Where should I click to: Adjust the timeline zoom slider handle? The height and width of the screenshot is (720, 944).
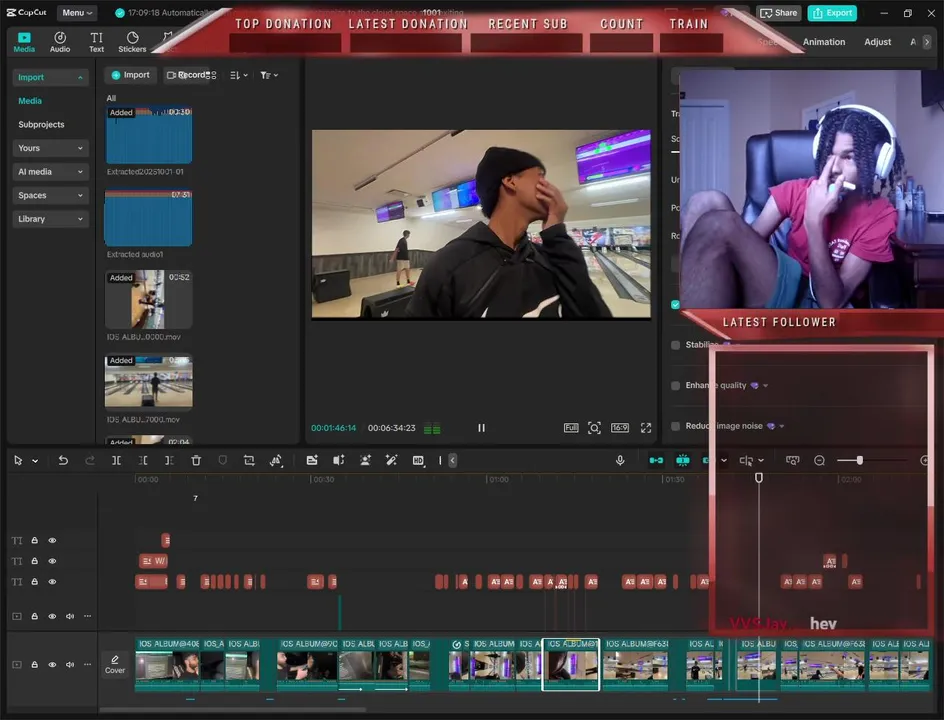click(x=860, y=461)
